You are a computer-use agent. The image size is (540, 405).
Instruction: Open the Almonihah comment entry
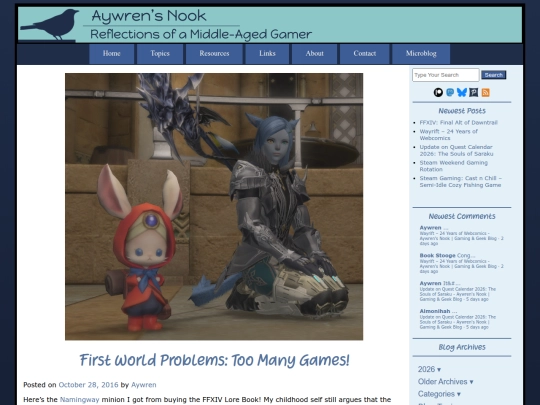[458, 320]
